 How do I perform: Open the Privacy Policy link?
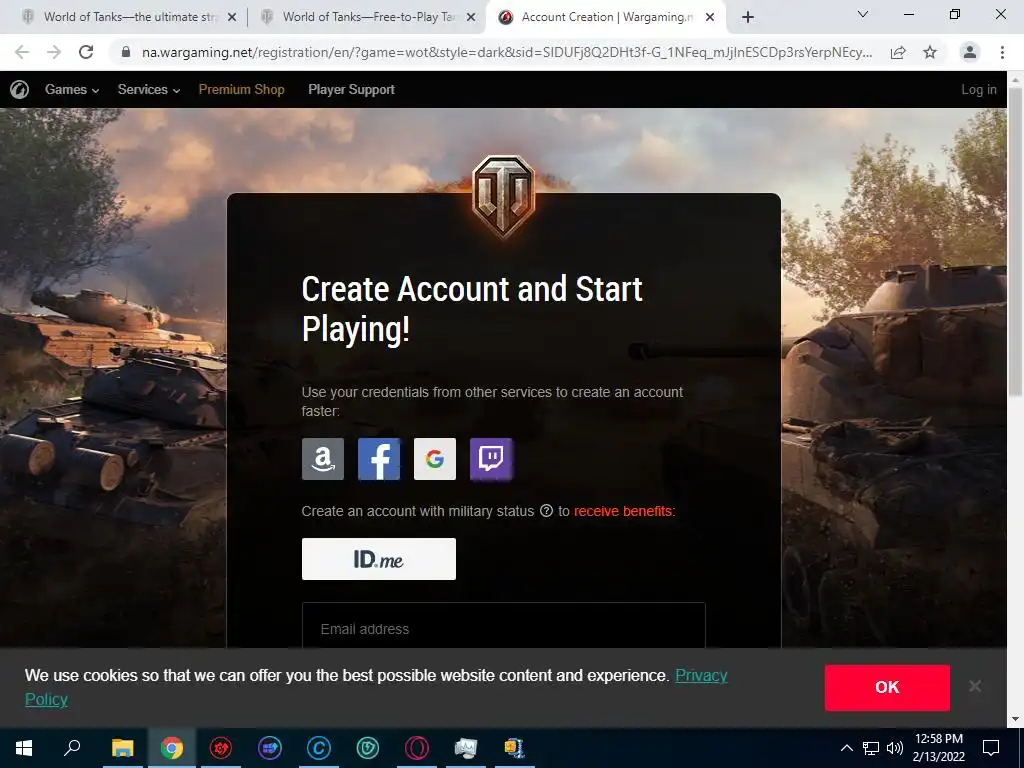[x=701, y=675]
